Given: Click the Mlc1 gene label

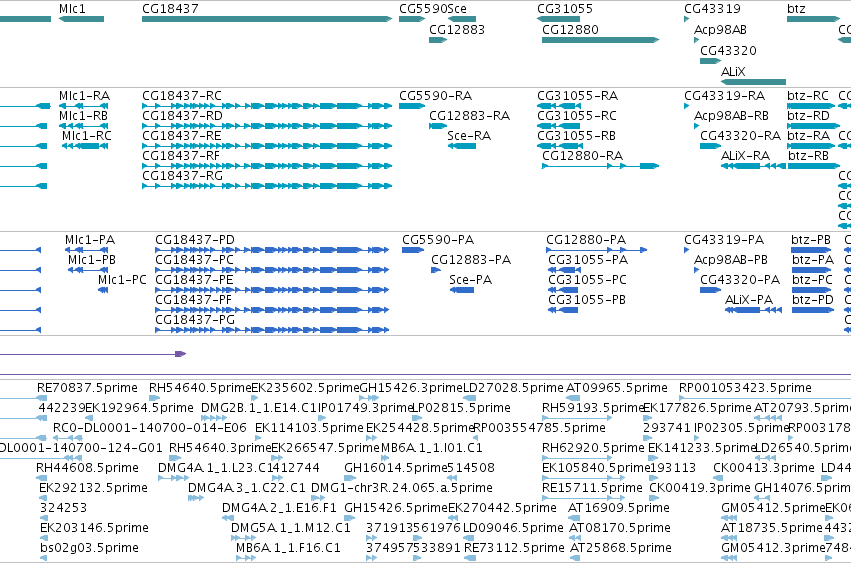Looking at the screenshot, I should pos(72,9).
